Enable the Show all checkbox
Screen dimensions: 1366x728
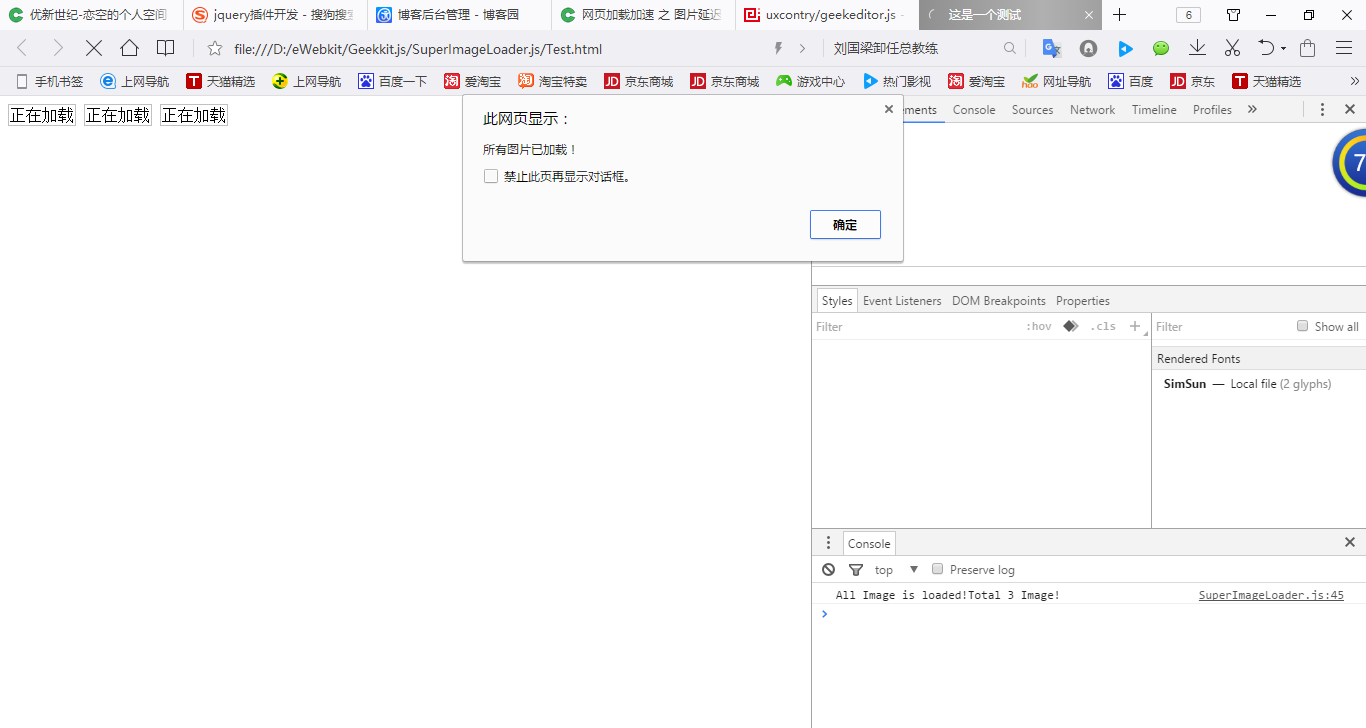[1302, 326]
